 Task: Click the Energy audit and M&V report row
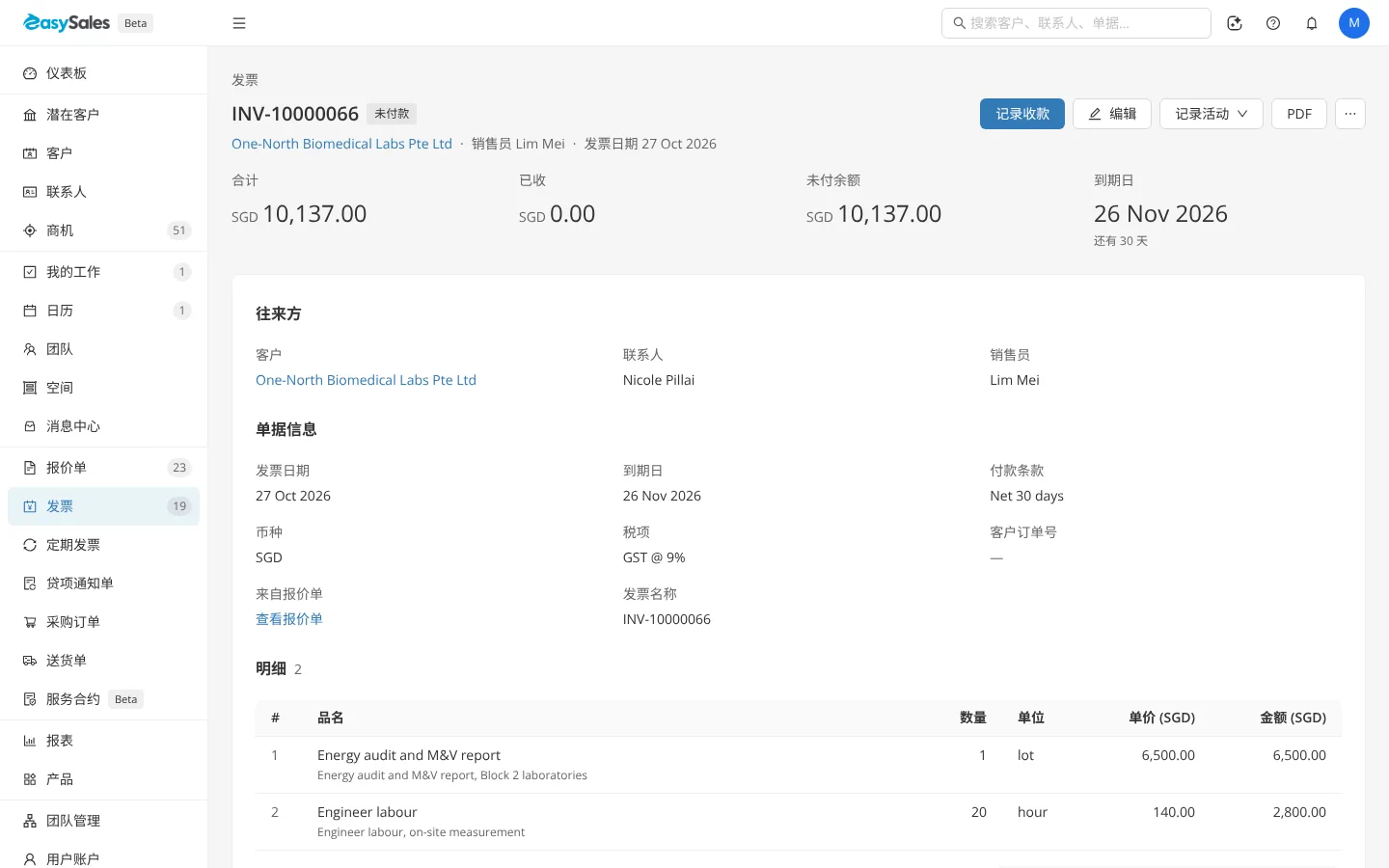point(799,765)
